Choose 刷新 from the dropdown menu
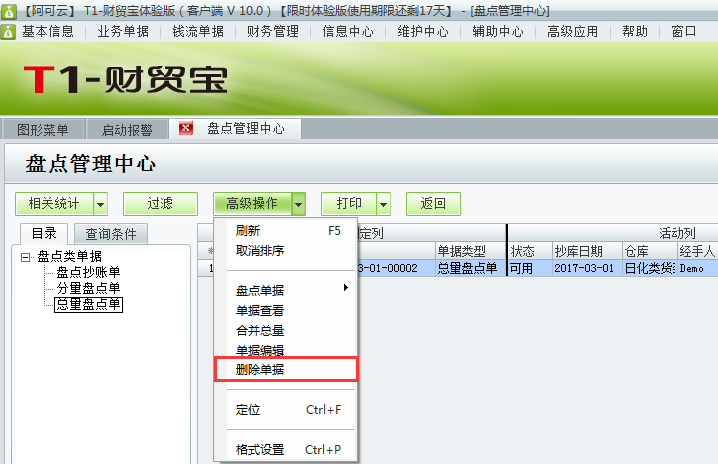718x464 pixels. coord(286,231)
